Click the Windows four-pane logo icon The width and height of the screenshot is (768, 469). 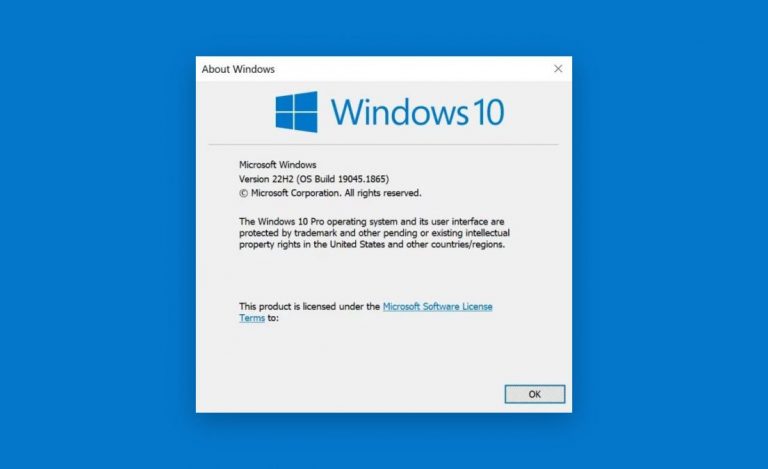click(296, 112)
